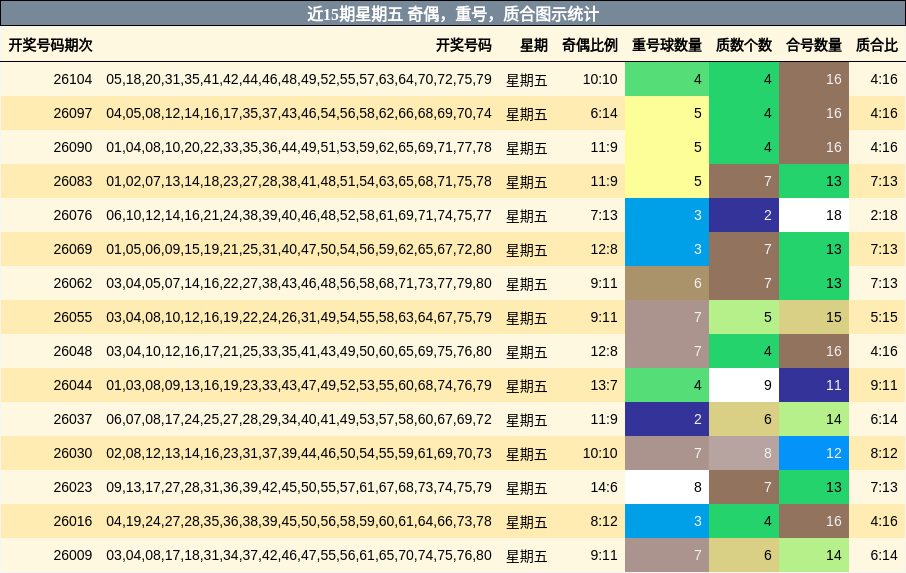The image size is (906, 573).
Task: Click the 重号球数量 column header
Action: pyautogui.click(x=667, y=45)
